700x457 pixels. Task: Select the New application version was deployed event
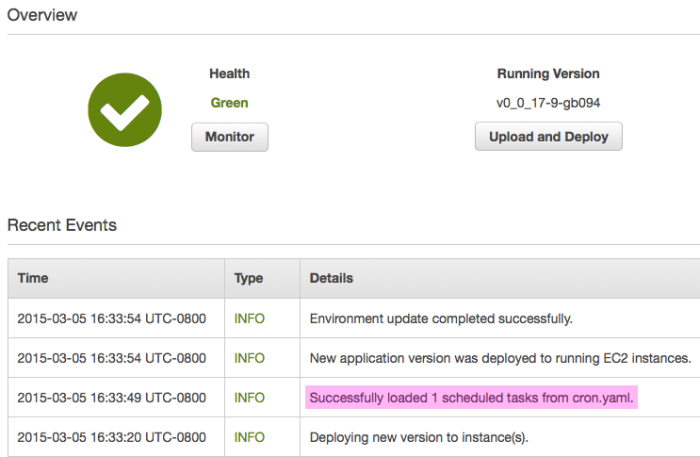(x=500, y=358)
